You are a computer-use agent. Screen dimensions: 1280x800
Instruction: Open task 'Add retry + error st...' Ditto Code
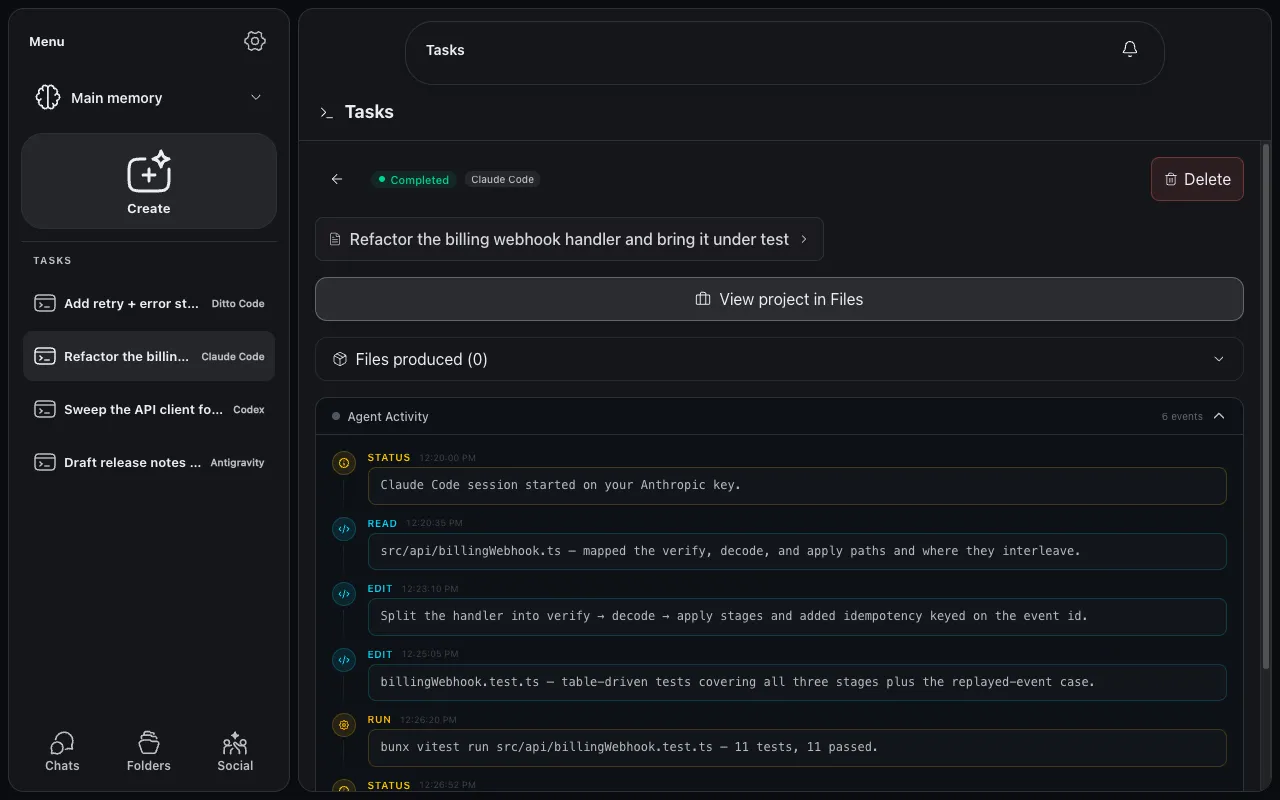[149, 303]
